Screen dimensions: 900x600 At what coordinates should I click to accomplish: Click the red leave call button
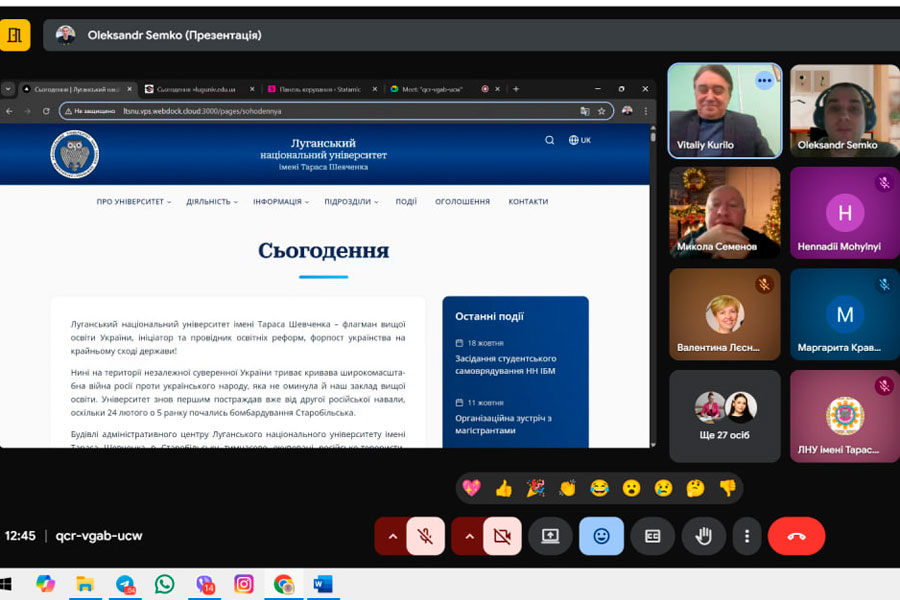(x=796, y=536)
